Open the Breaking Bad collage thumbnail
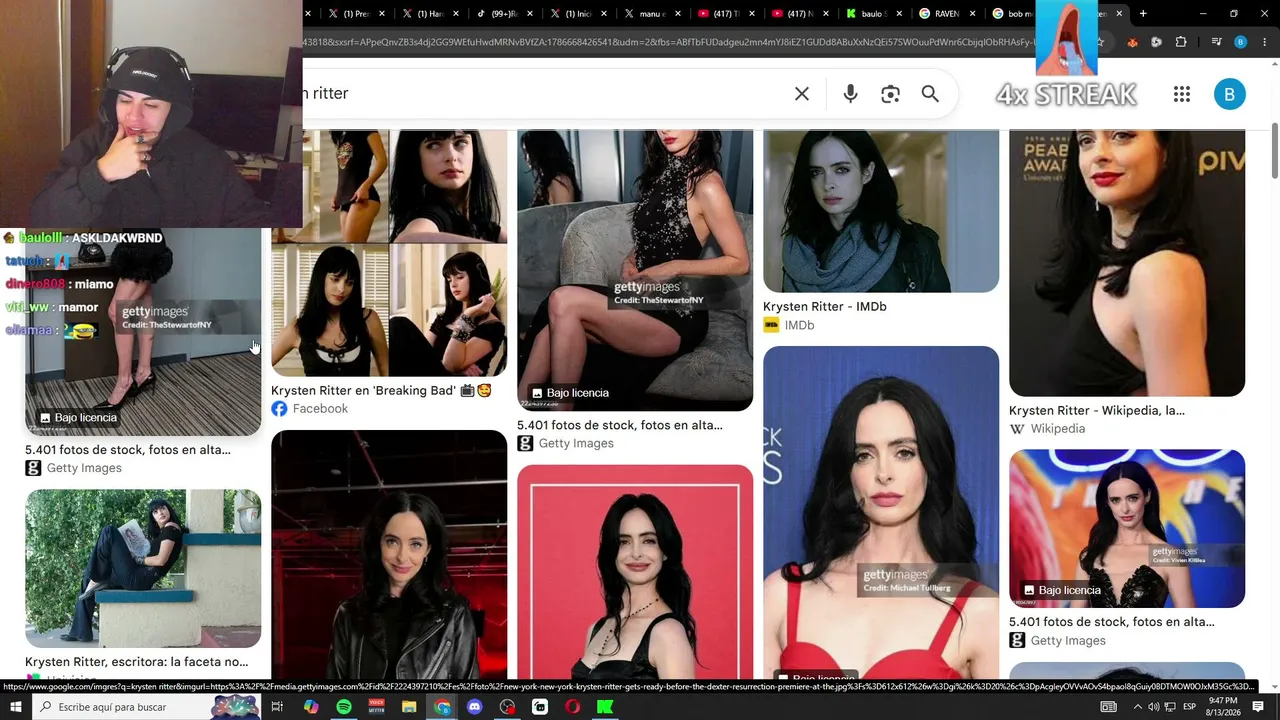Screen dimensions: 1280x720 coord(389,253)
